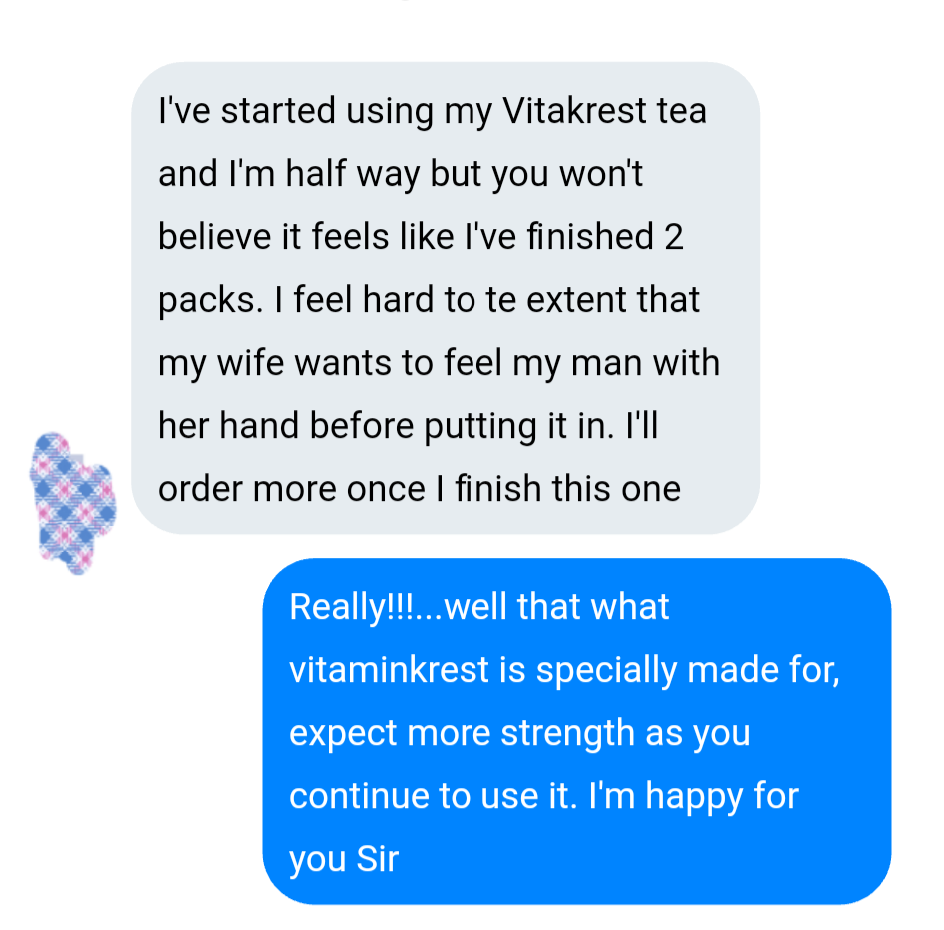Open the sender's pixelated profile avatar
Screen dimensions: 944x930
(x=72, y=504)
